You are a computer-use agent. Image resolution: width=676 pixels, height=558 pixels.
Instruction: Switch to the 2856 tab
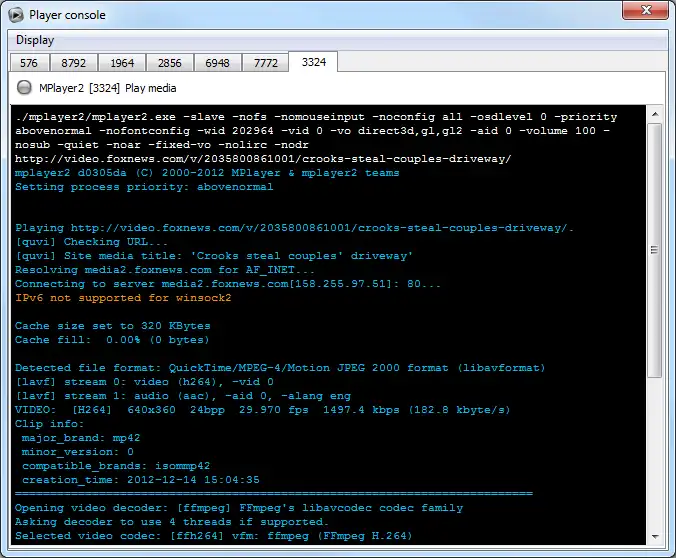tap(170, 63)
